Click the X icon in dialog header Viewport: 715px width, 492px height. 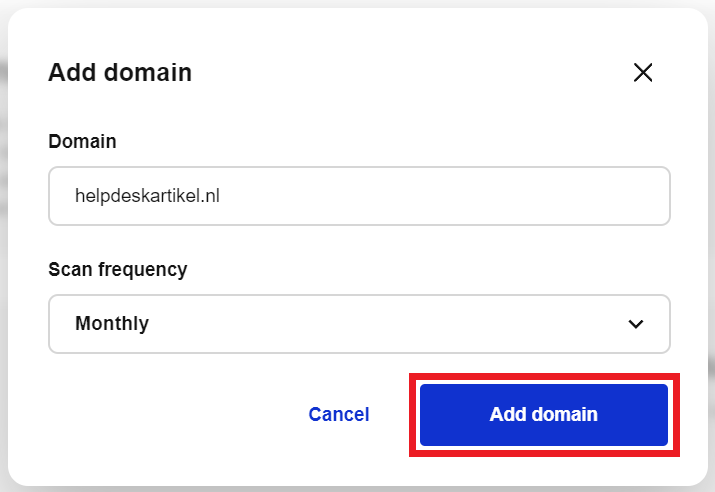point(643,72)
